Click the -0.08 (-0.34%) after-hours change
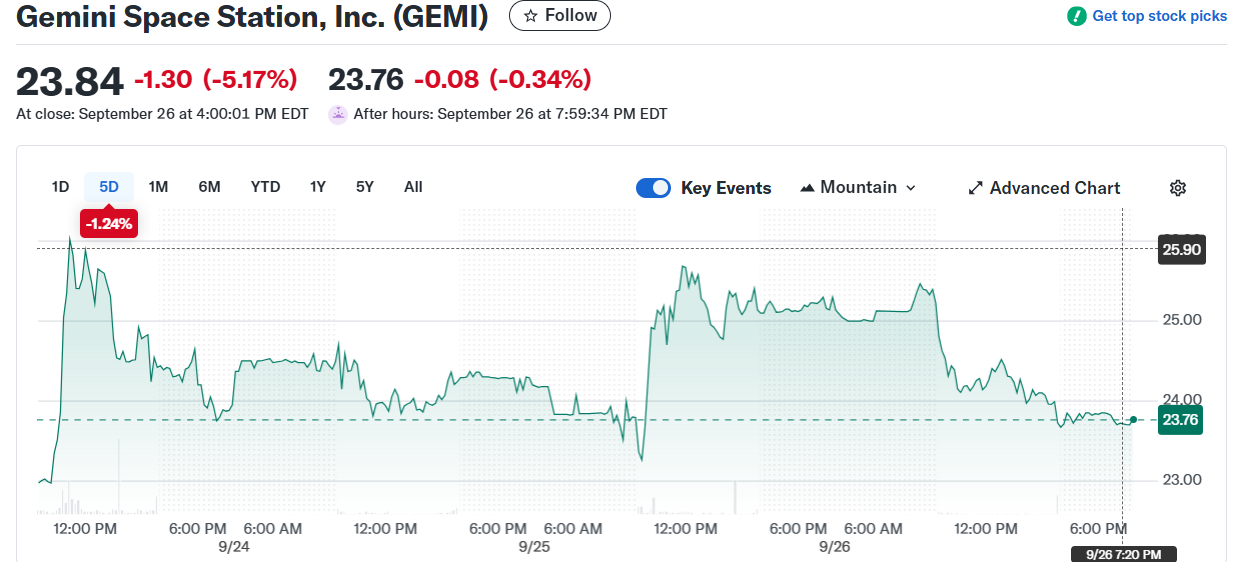 point(503,79)
